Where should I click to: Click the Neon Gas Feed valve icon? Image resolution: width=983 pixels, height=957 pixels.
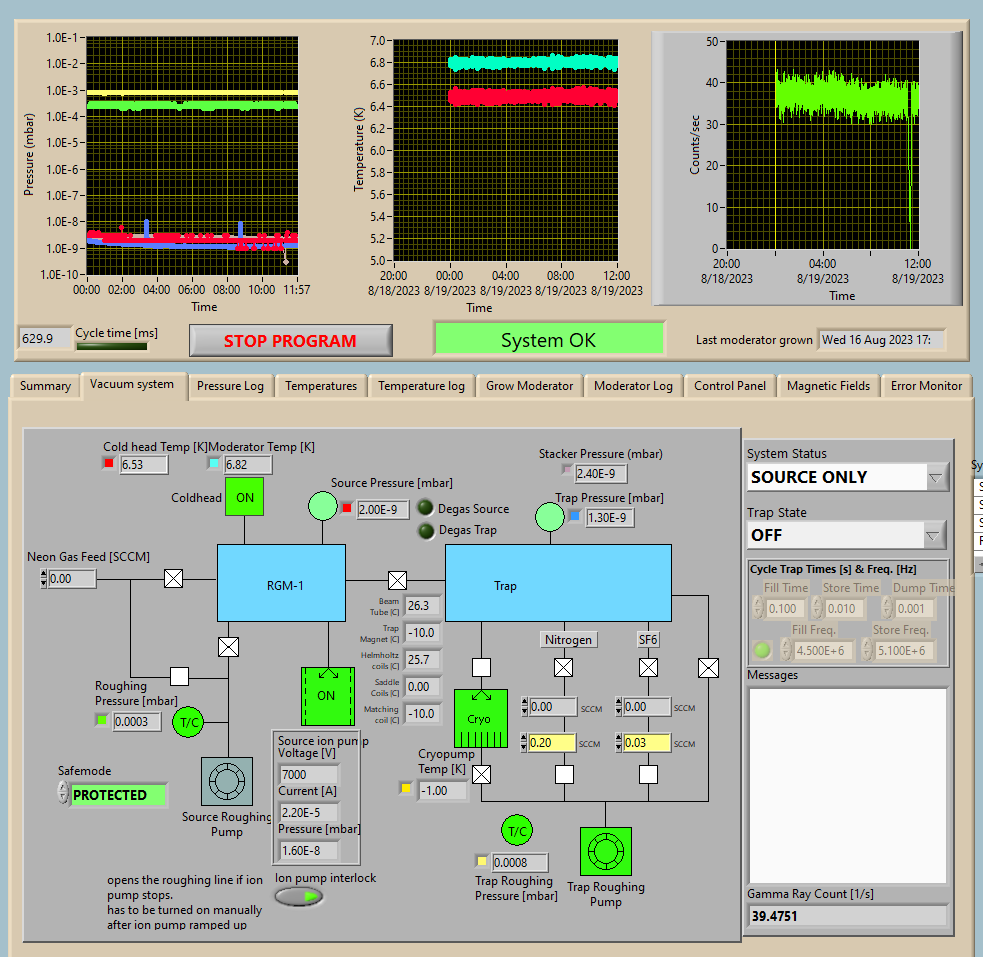173,578
